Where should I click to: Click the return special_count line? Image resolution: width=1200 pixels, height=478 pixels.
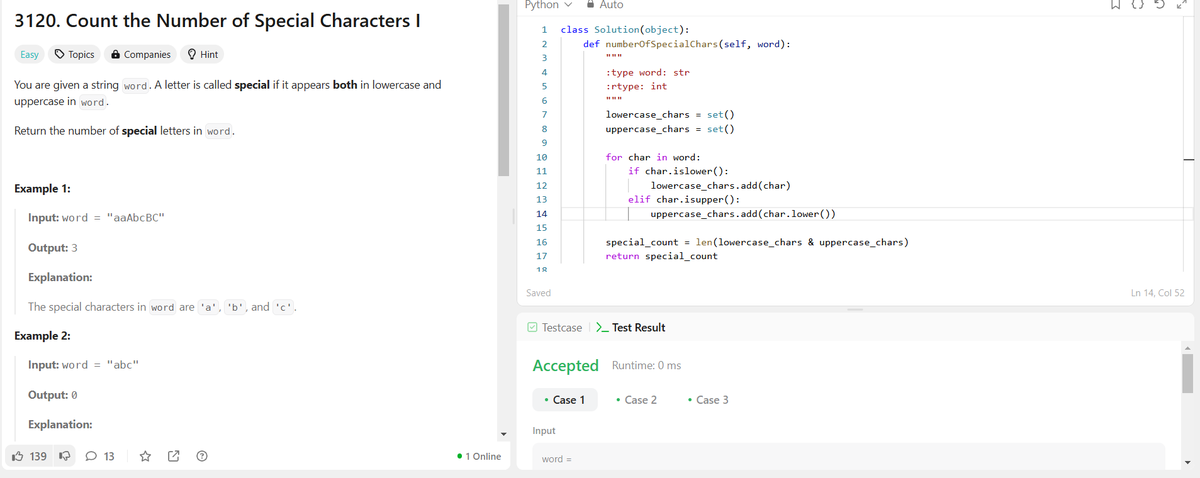[x=661, y=256]
